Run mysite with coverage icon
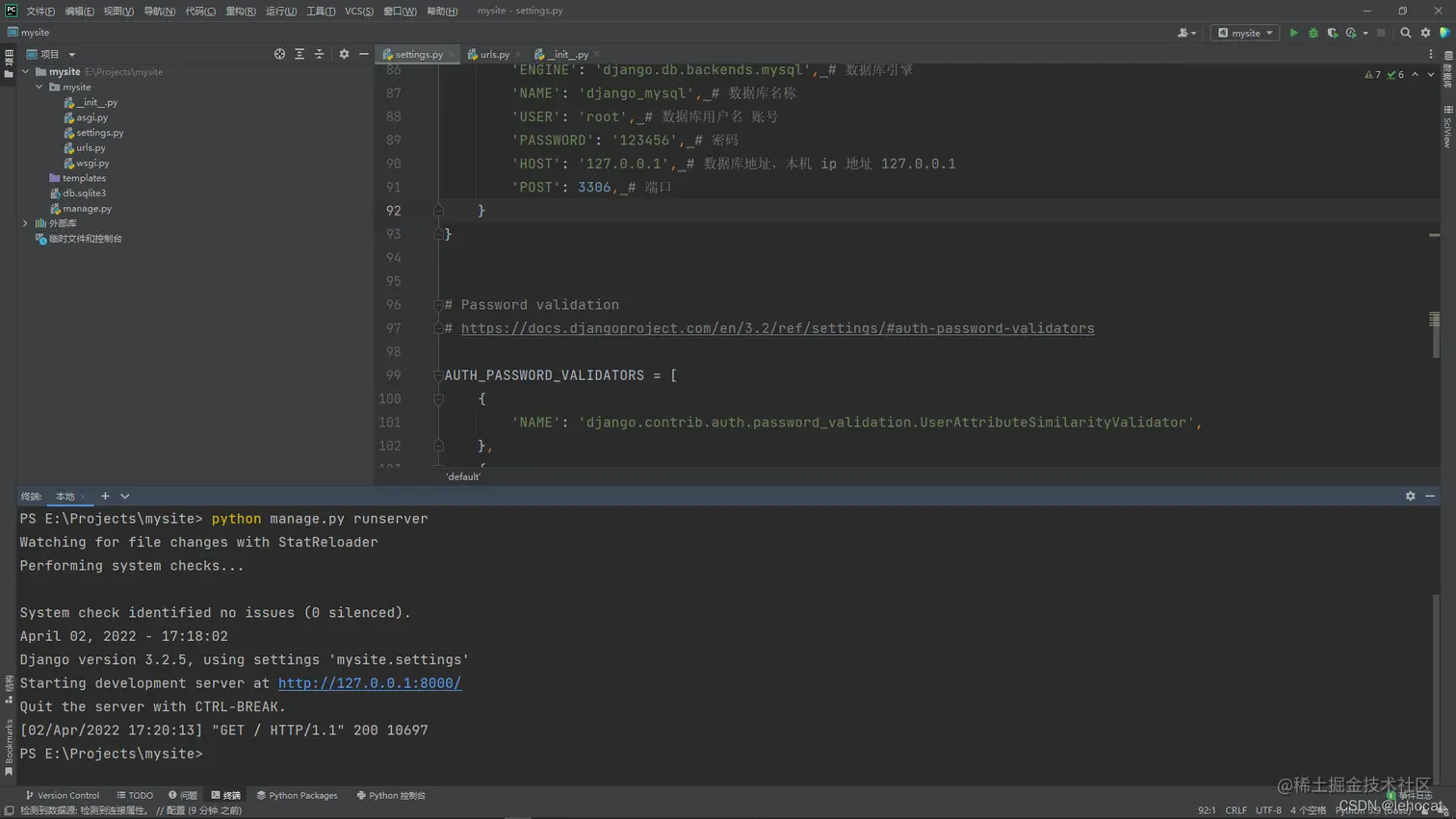This screenshot has height=819, width=1456. [1332, 33]
